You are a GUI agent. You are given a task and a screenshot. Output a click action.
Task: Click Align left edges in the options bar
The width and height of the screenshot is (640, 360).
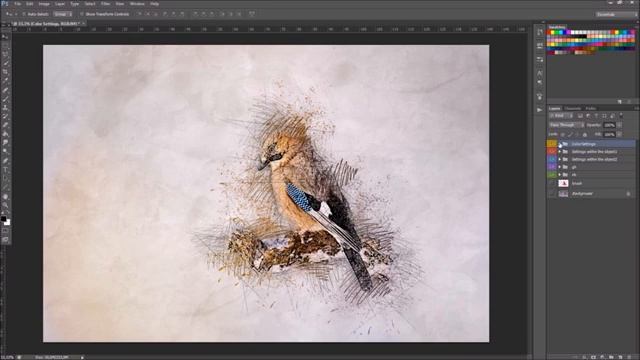165,14
